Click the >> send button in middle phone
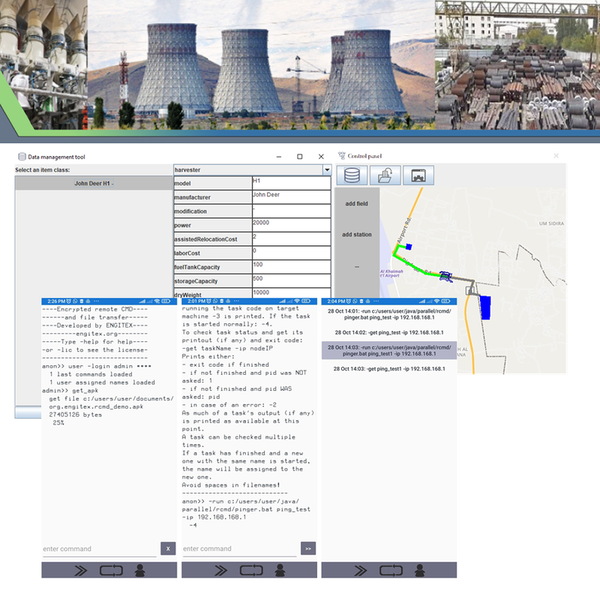Image resolution: width=600 pixels, height=600 pixels. 308,548
